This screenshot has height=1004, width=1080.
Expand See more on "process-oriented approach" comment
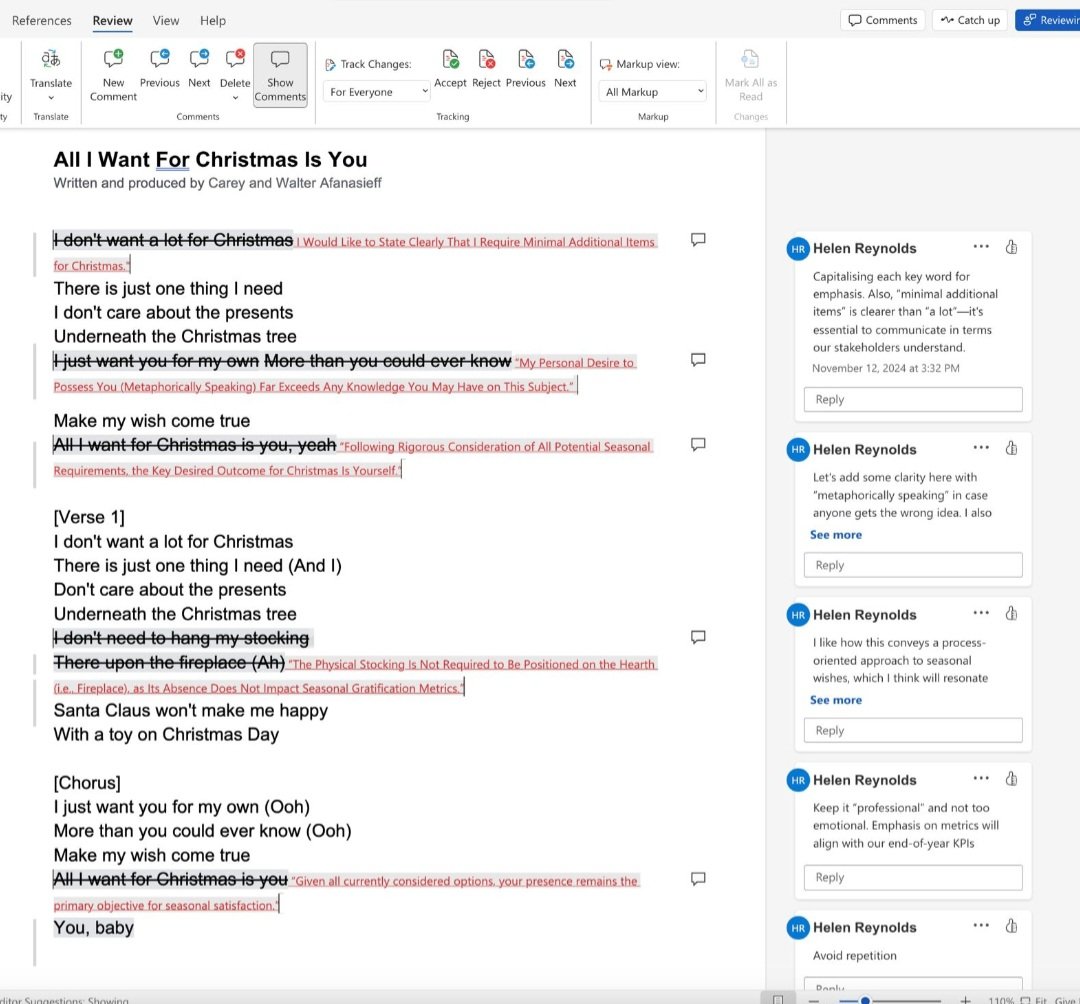coord(835,700)
